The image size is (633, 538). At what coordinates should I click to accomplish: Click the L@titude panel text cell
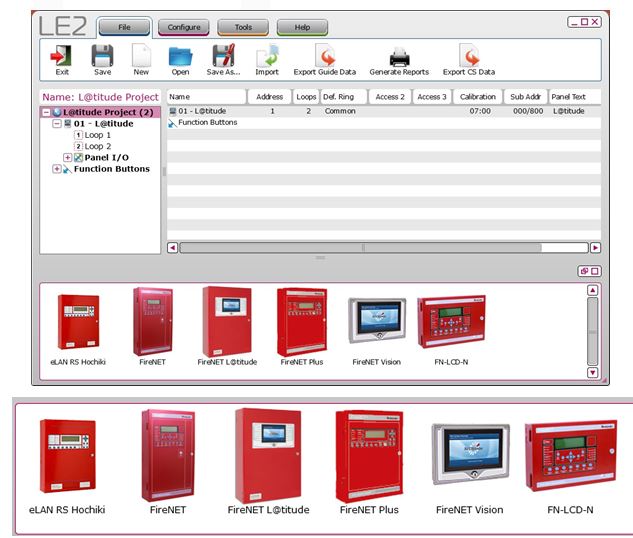568,111
